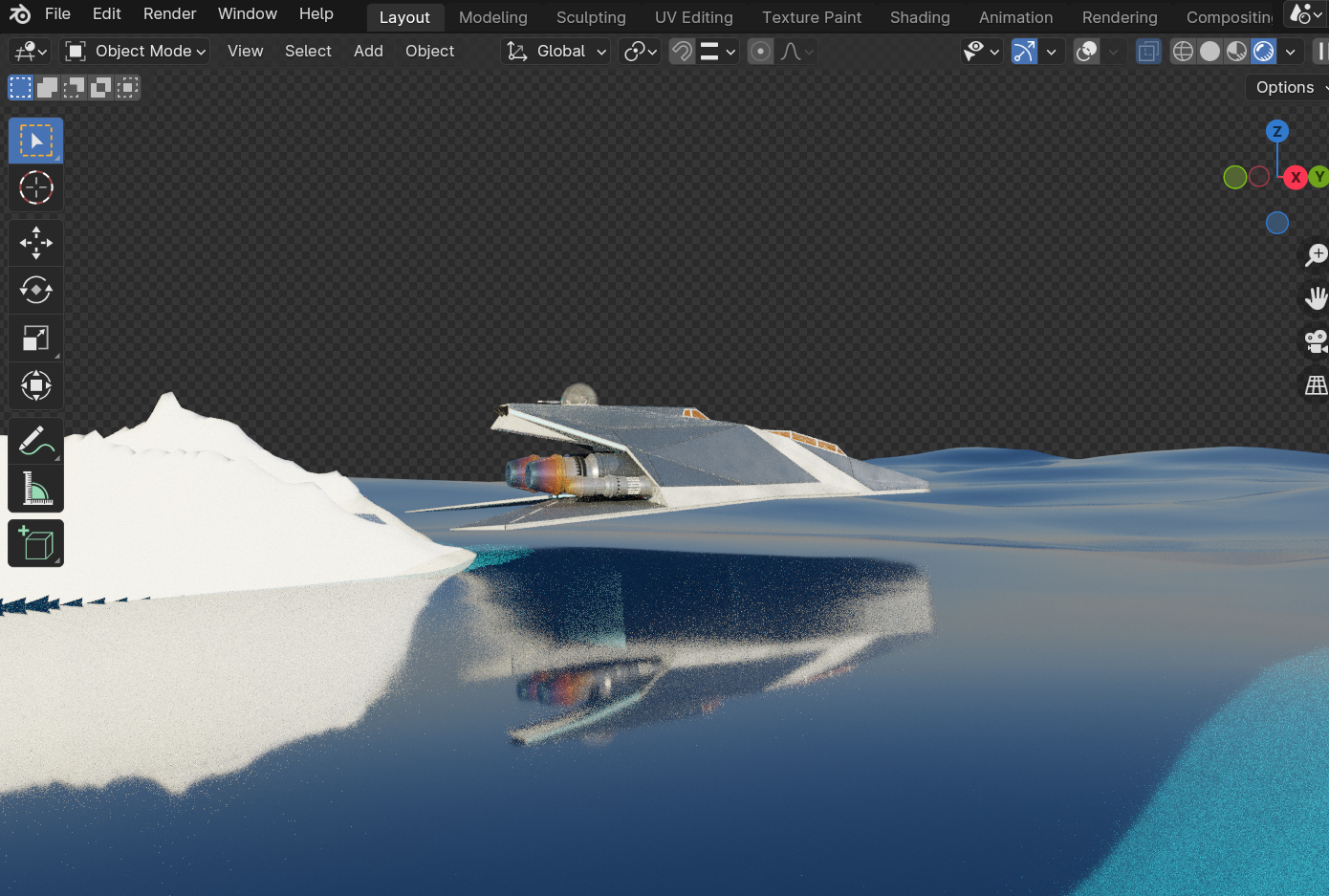Open the Add menu in header

click(x=368, y=52)
